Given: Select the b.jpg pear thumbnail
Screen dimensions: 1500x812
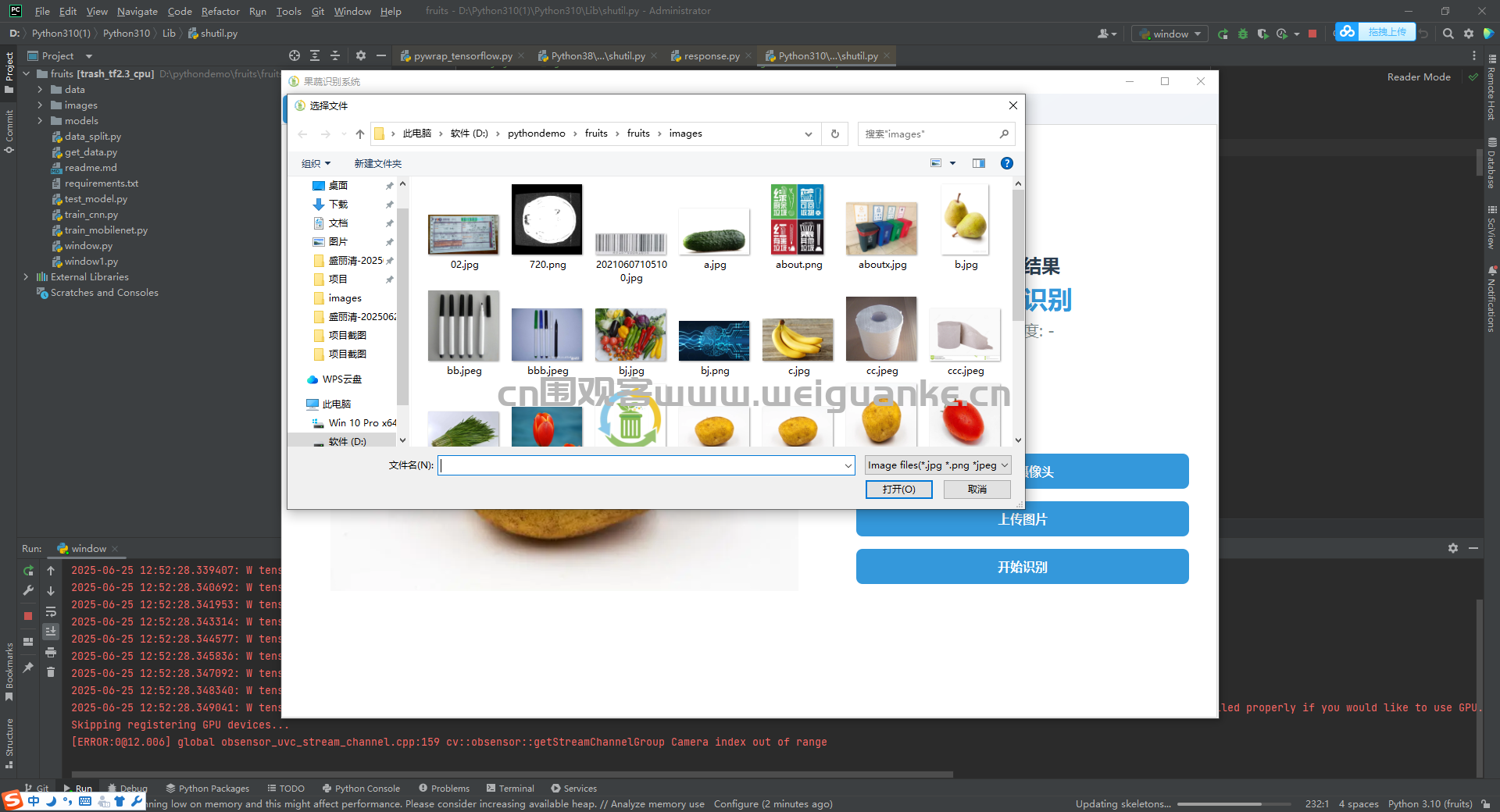Looking at the screenshot, I should click(x=965, y=220).
